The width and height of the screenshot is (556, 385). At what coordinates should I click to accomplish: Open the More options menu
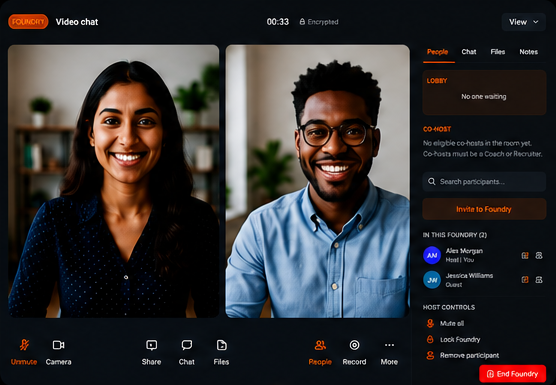tap(389, 351)
